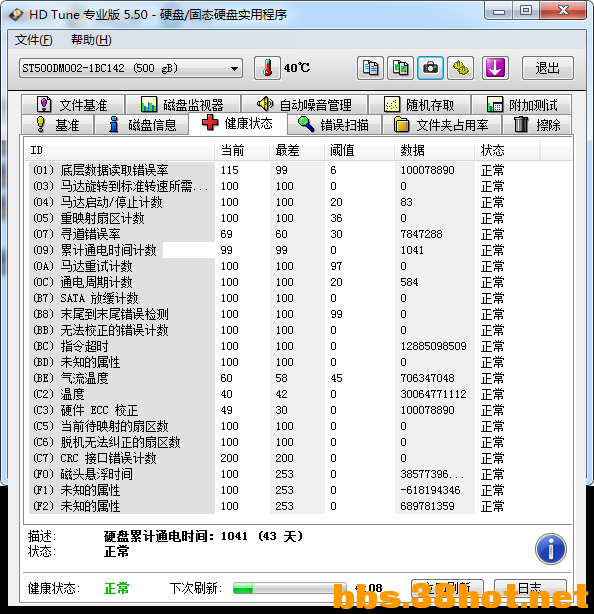
Task: Click the green refresh progress bar
Action: pos(290,588)
